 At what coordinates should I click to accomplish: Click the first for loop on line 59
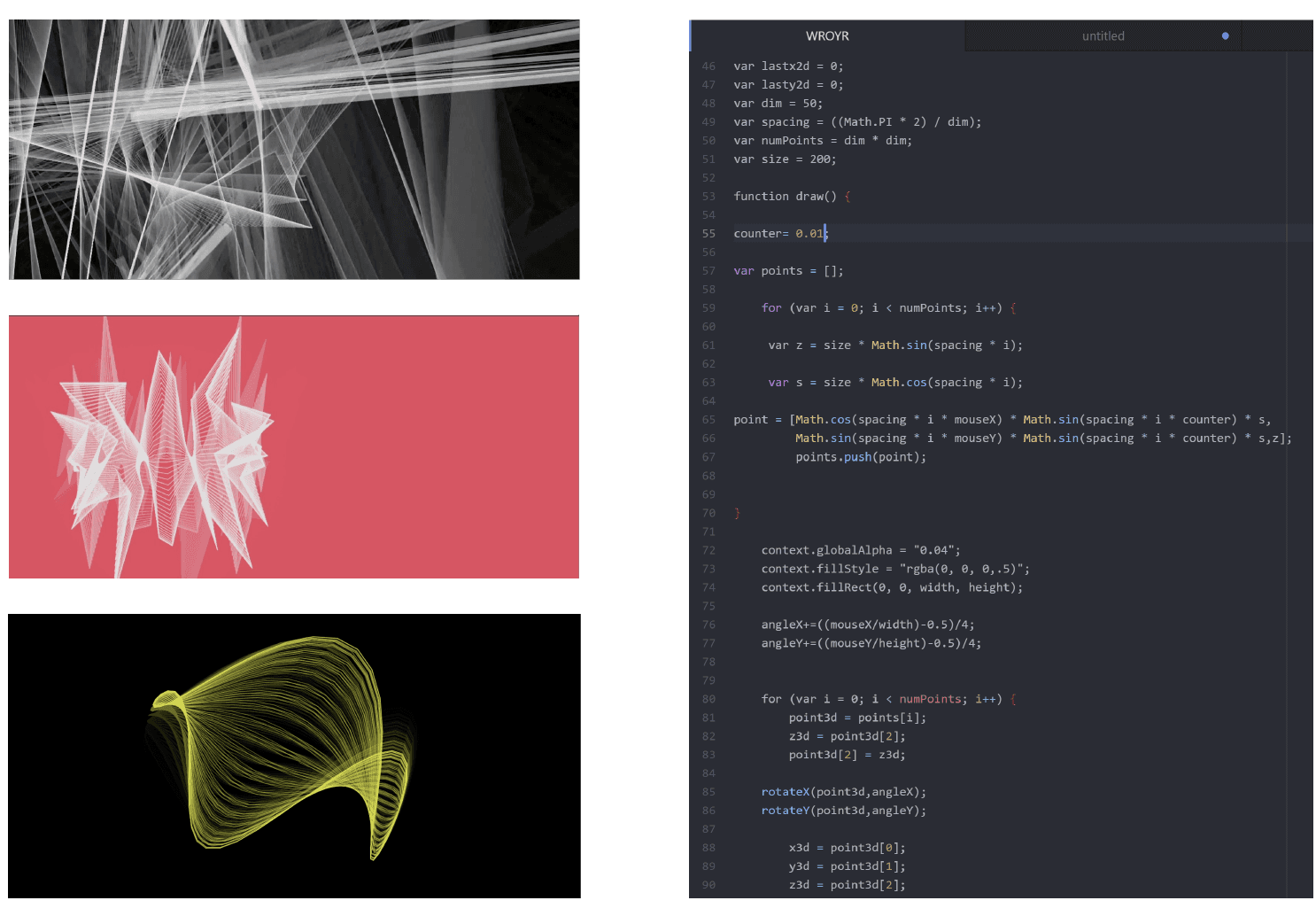click(x=889, y=308)
